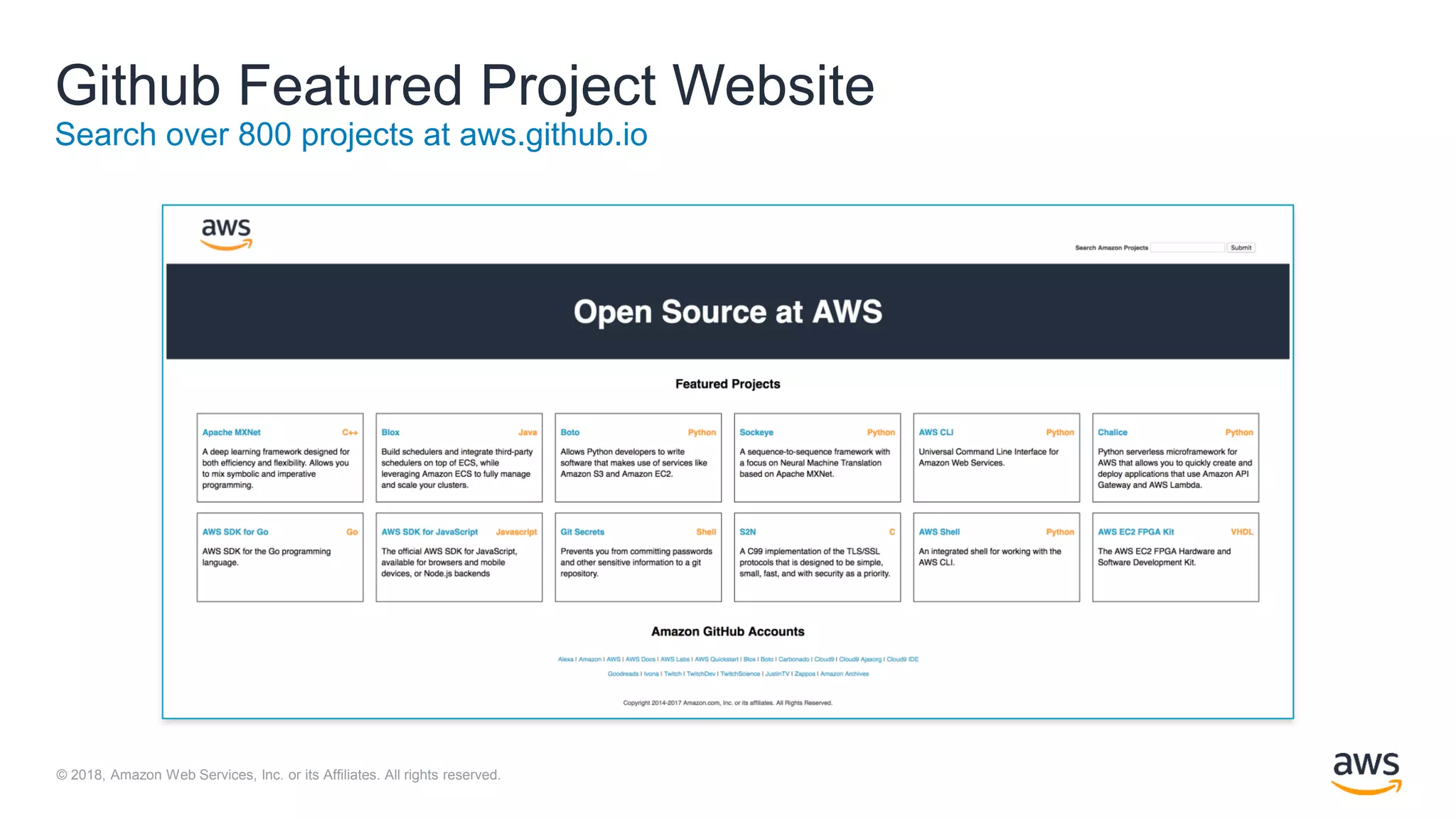This screenshot has width=1456, height=819.
Task: Open the Cloud9 IDE account link
Action: tap(902, 659)
